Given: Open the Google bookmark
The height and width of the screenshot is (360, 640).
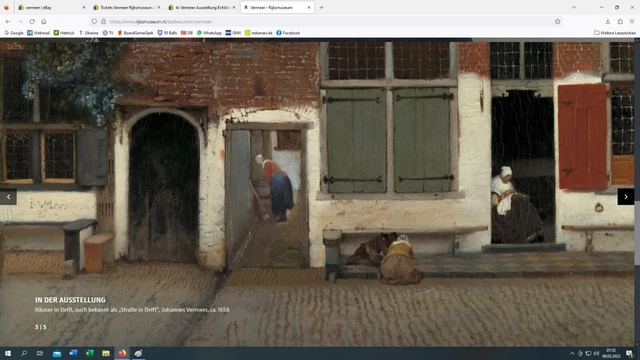Looking at the screenshot, I should point(14,33).
